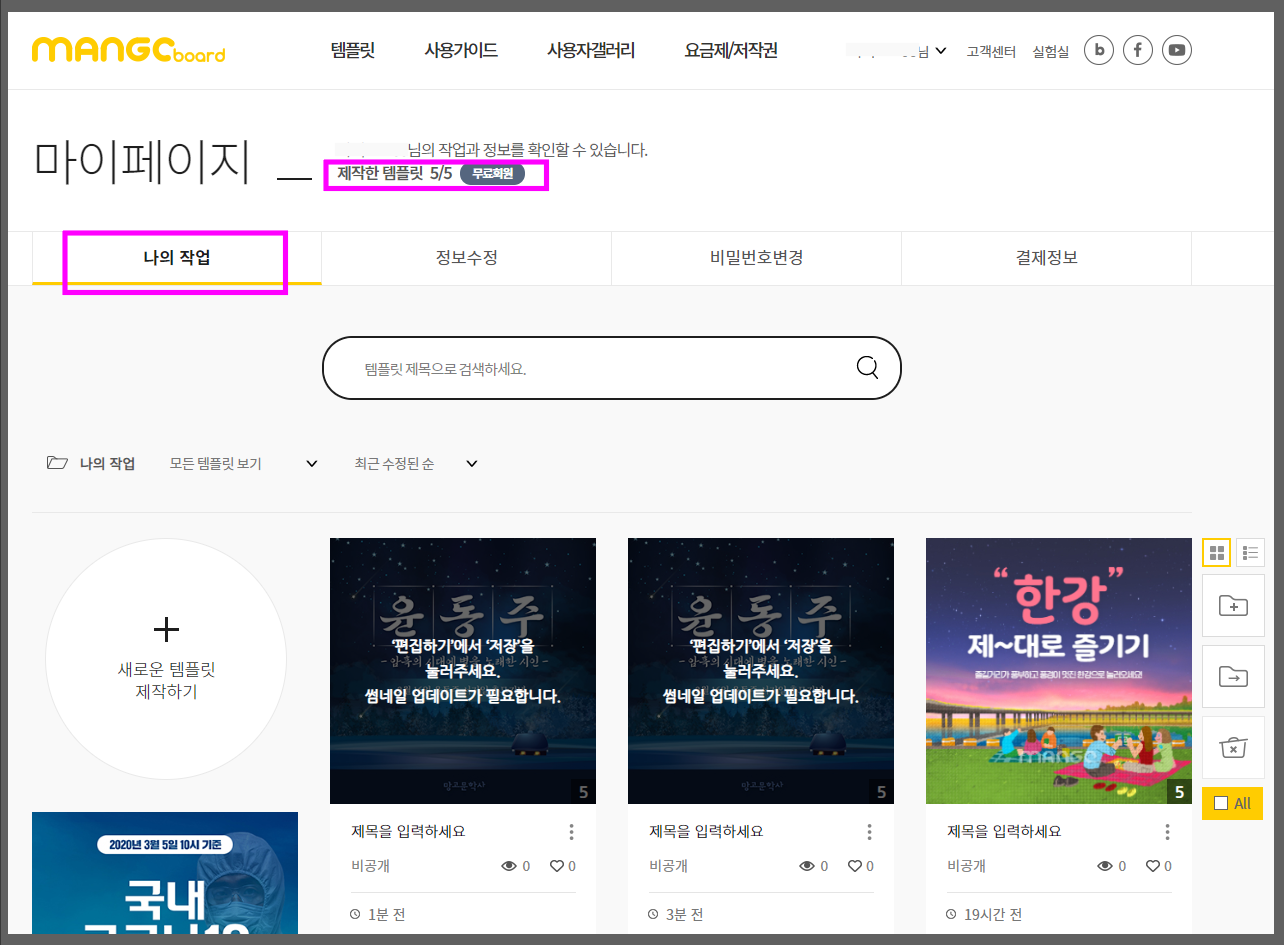Open the MangoBoard blog icon
This screenshot has height=945, width=1284.
pyautogui.click(x=1099, y=49)
